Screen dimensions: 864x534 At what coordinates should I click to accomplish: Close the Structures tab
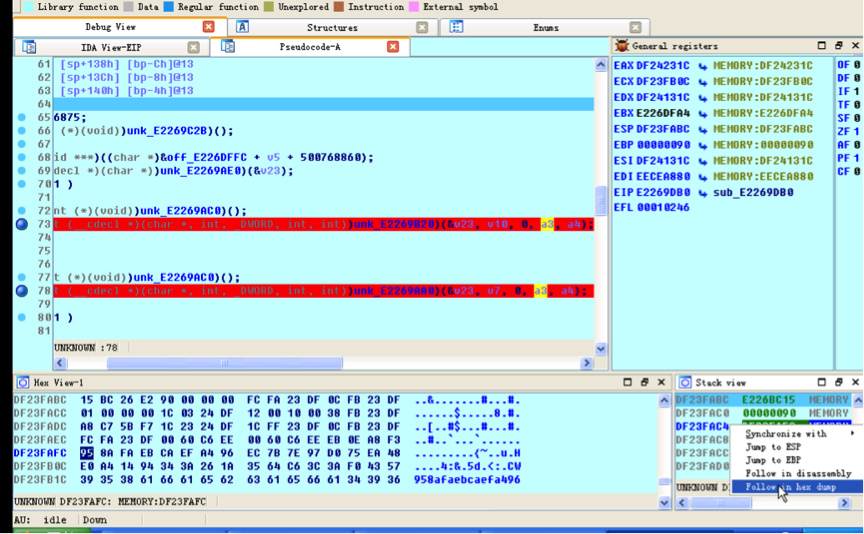point(422,27)
